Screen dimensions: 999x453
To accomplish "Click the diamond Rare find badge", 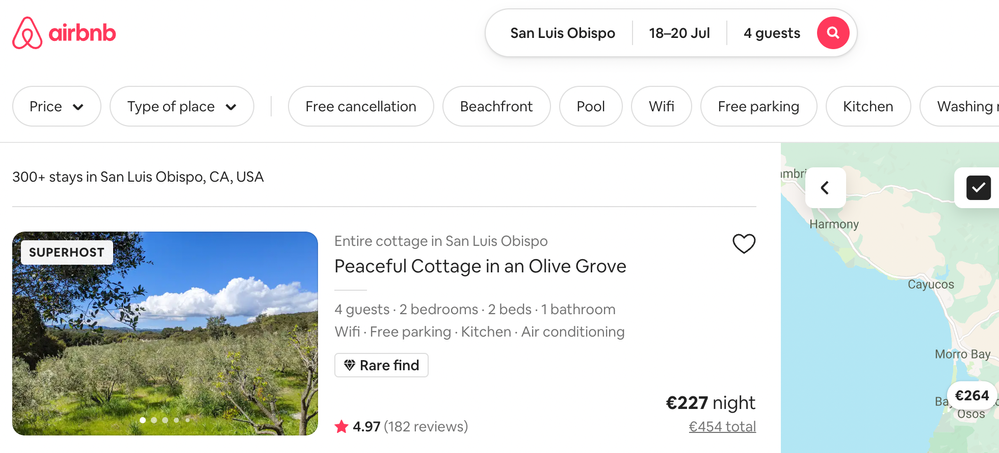I will coord(381,365).
